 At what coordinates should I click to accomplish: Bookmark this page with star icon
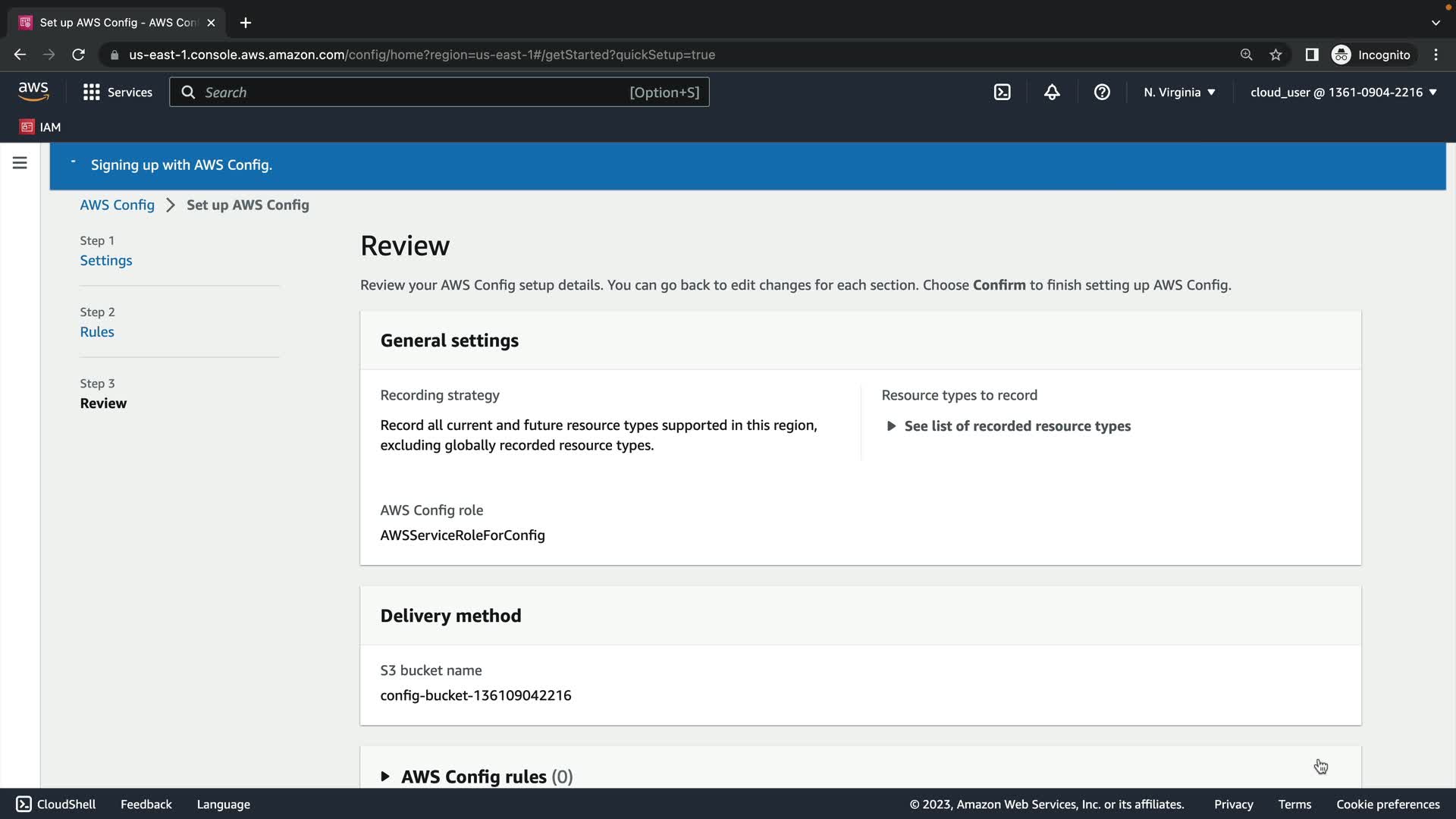pos(1276,55)
